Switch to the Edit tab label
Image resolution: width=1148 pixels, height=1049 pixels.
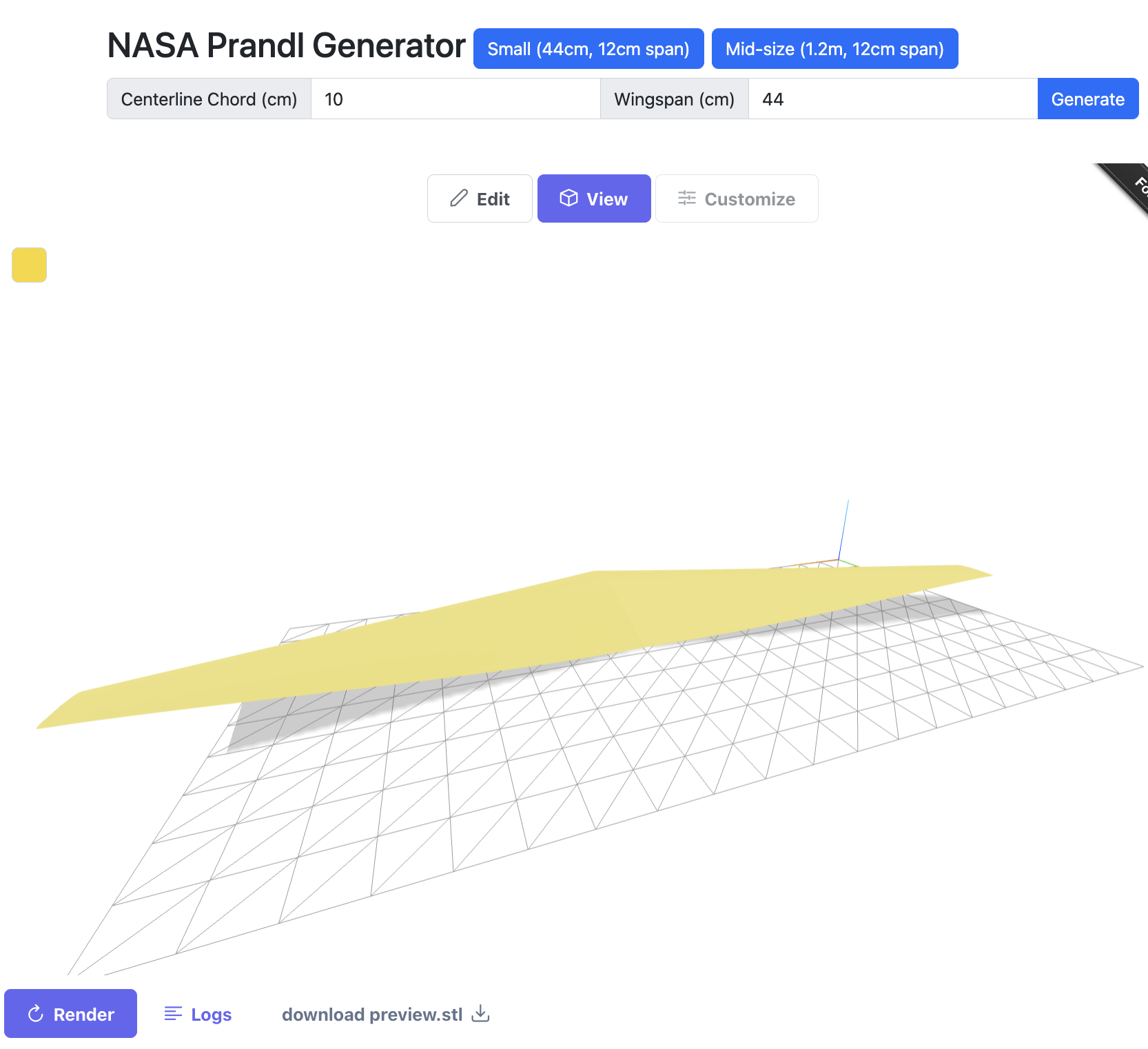[x=493, y=199]
